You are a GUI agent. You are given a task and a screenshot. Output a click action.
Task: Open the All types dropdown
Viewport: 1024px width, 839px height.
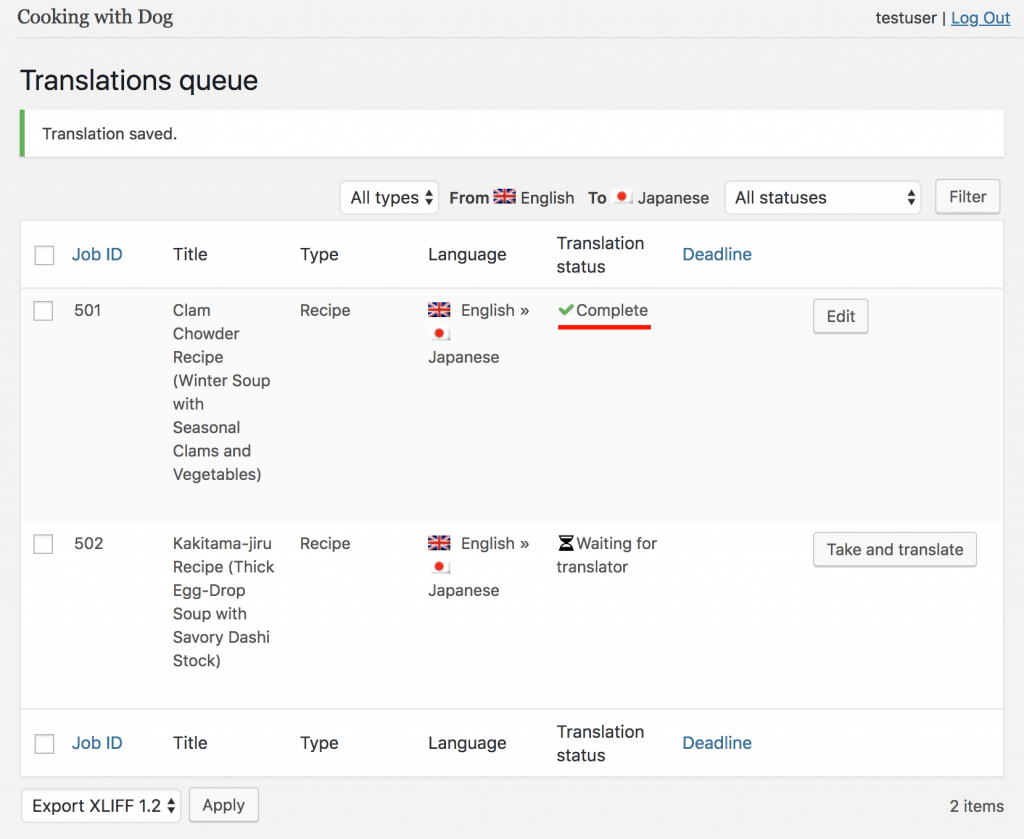pos(389,197)
